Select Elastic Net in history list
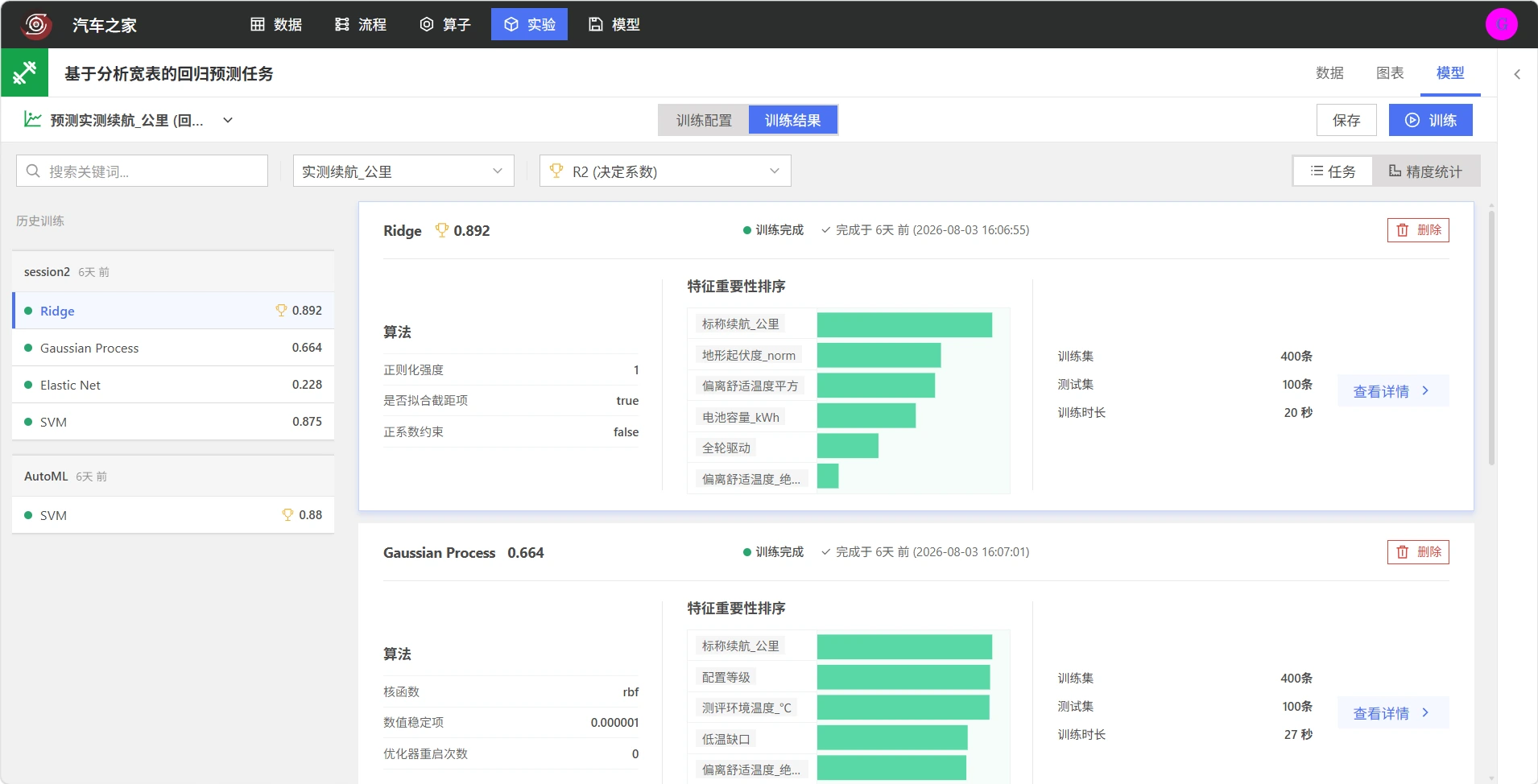Image resolution: width=1538 pixels, height=784 pixels. 173,385
